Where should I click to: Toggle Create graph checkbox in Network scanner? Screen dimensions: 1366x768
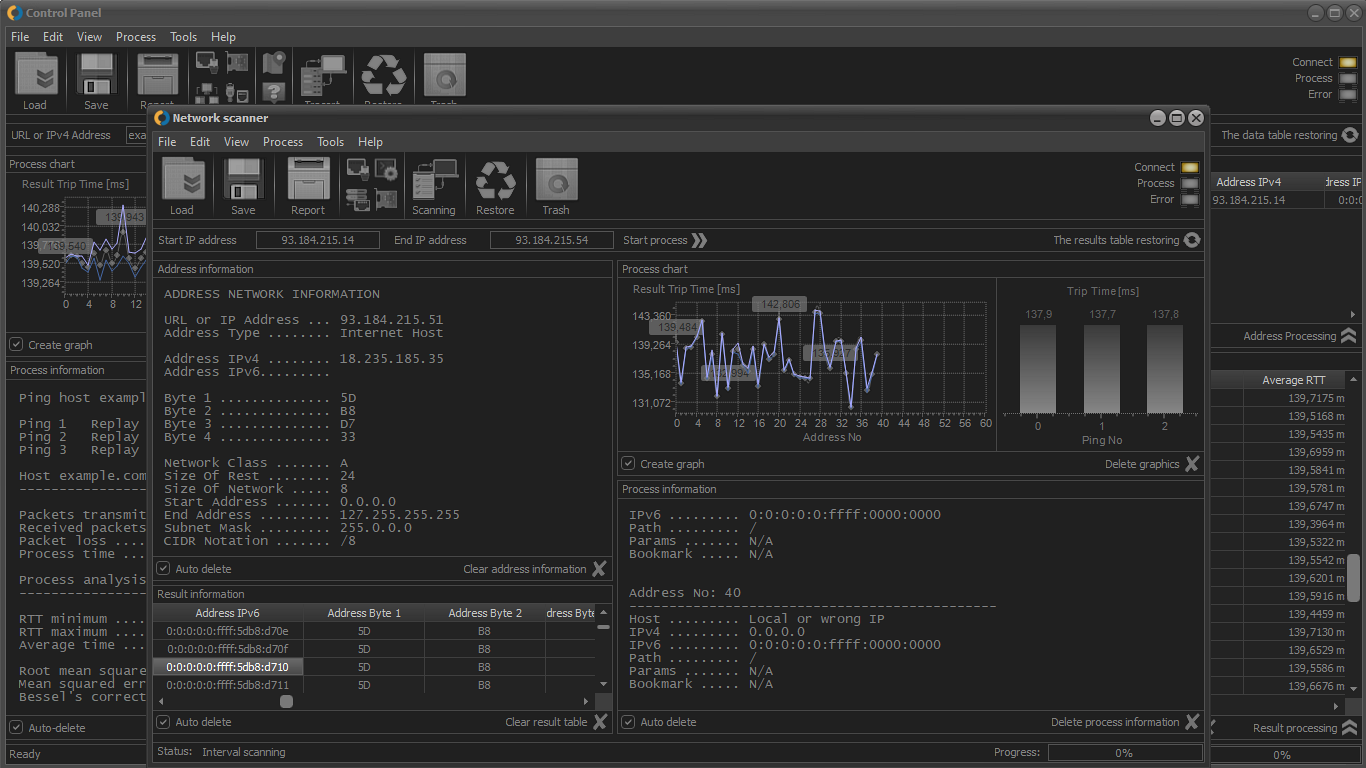pos(629,464)
